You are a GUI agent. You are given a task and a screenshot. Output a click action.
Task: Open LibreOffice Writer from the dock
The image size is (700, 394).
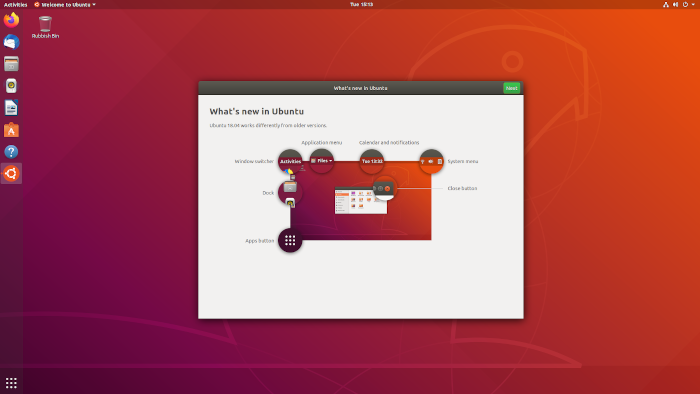[11, 108]
